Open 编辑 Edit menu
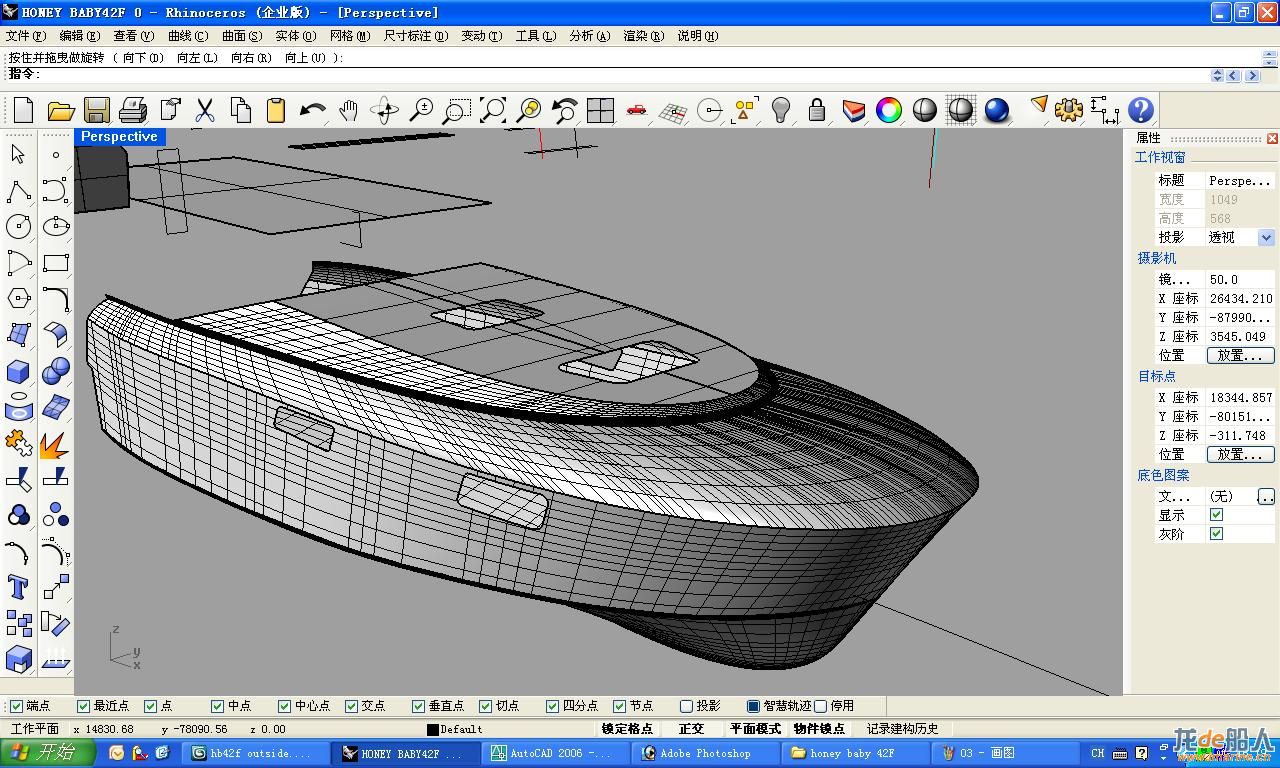The width and height of the screenshot is (1280, 768). pos(79,36)
